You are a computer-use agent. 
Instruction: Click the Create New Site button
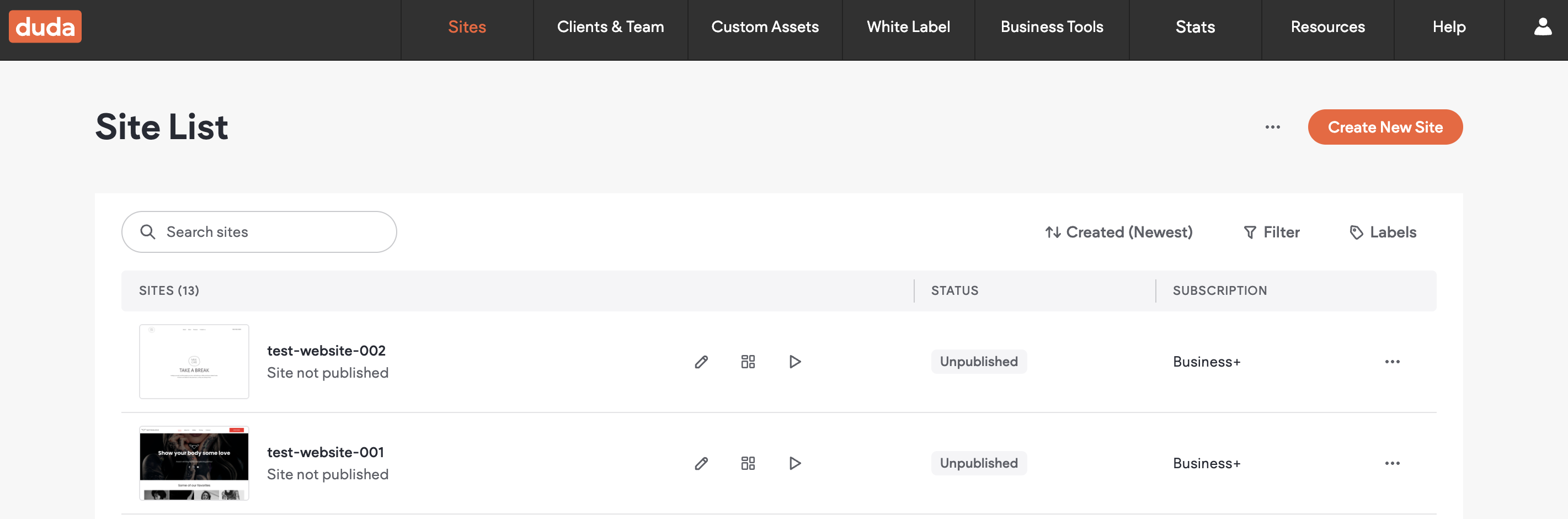click(1385, 128)
